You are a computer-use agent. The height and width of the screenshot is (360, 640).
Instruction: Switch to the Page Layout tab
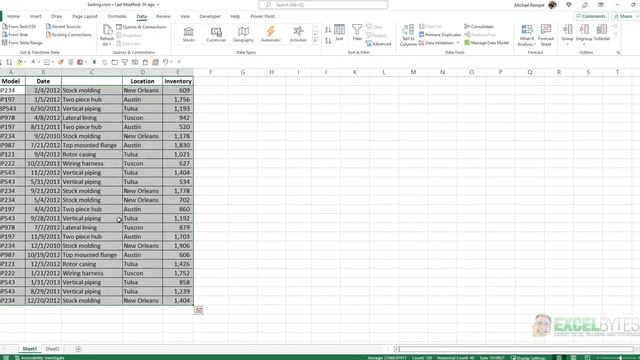click(85, 16)
